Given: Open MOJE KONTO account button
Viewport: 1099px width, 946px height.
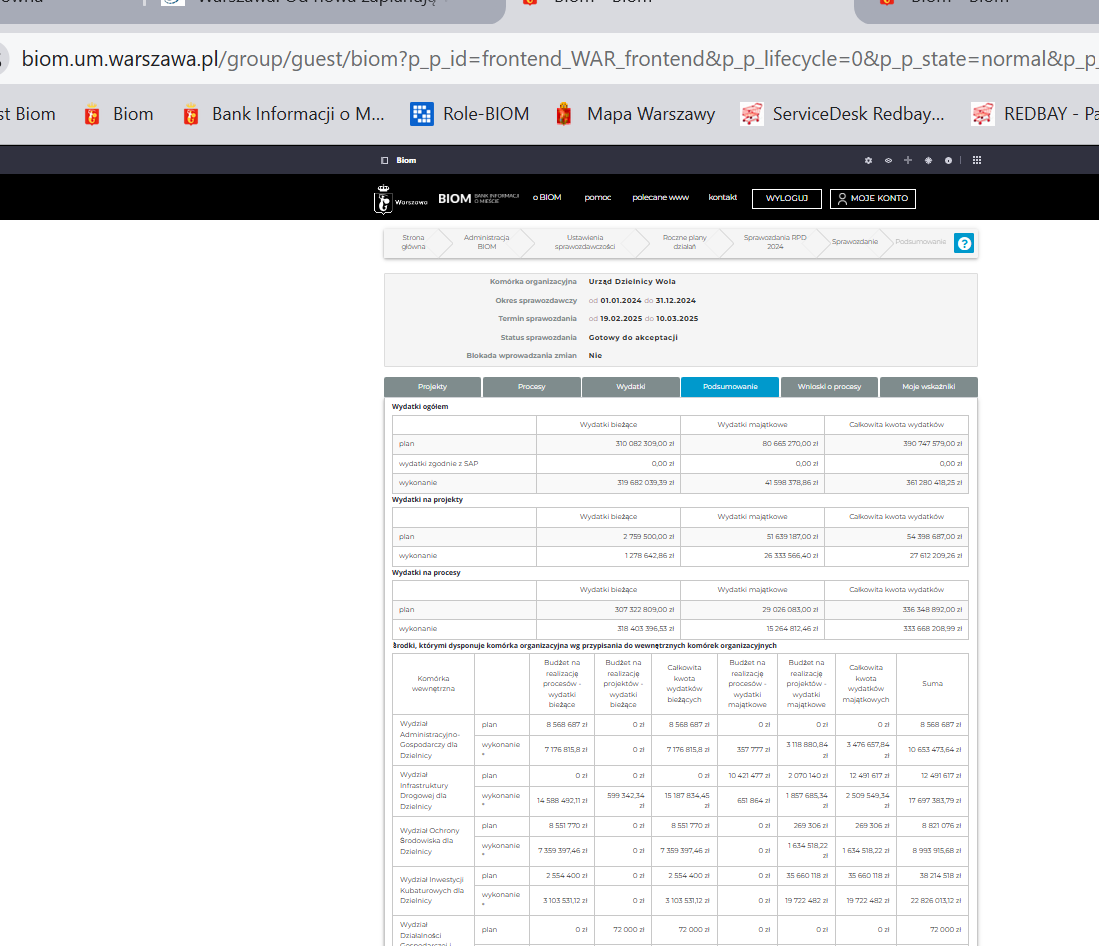Looking at the screenshot, I should 872,198.
